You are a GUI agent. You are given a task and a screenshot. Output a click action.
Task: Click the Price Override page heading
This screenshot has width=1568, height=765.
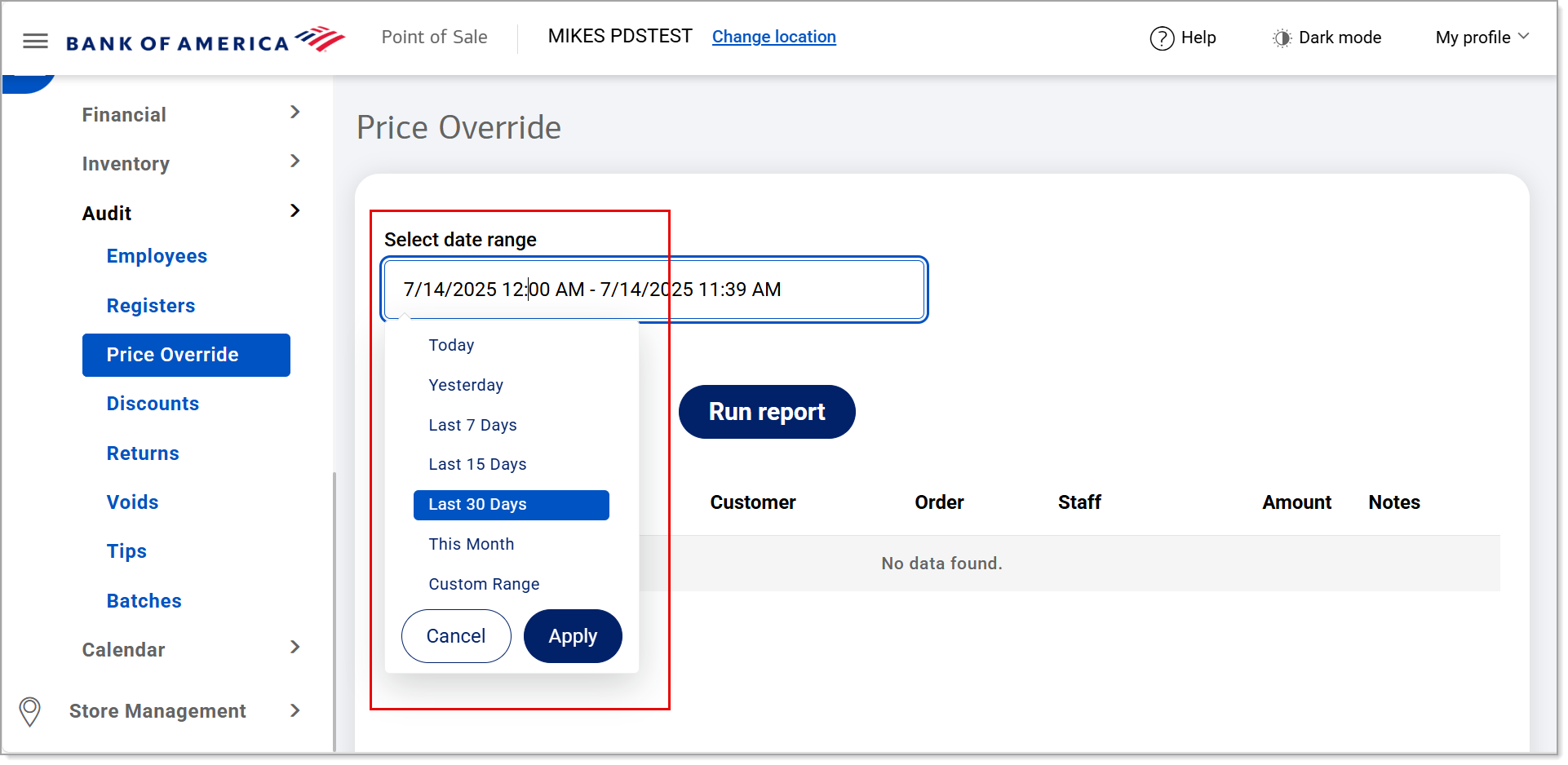coord(458,128)
